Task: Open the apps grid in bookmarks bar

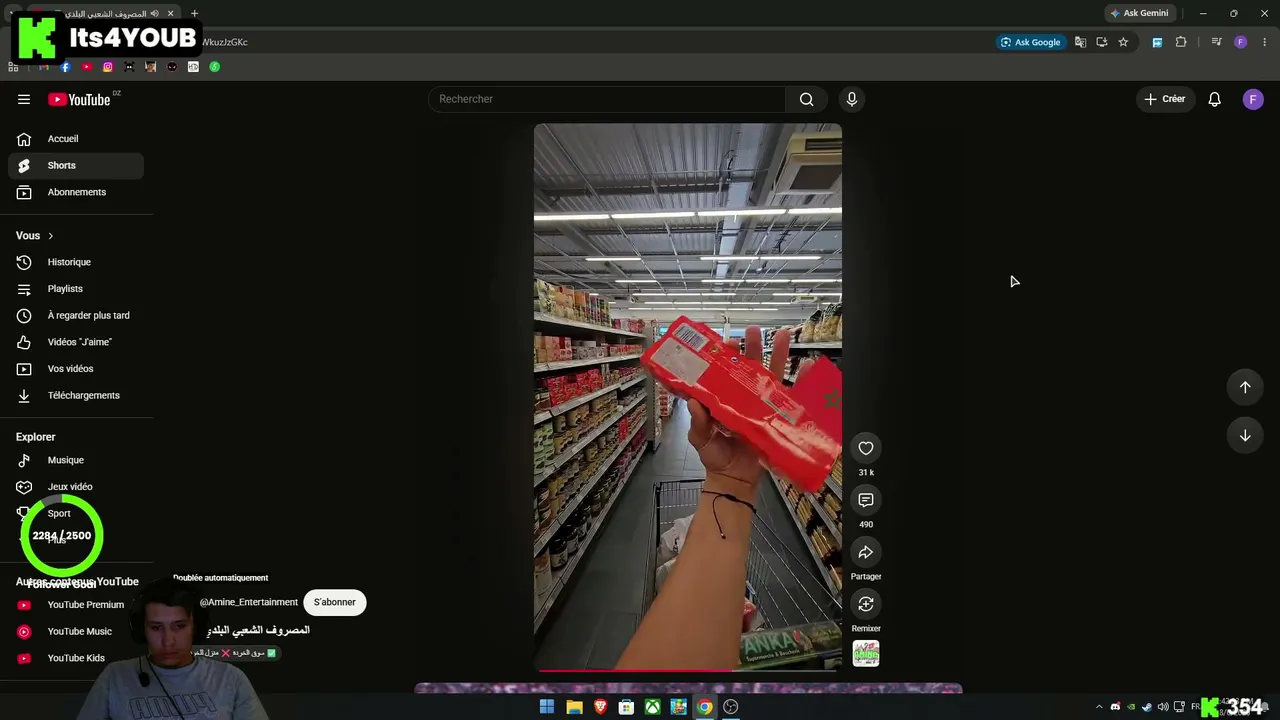Action: (13, 67)
